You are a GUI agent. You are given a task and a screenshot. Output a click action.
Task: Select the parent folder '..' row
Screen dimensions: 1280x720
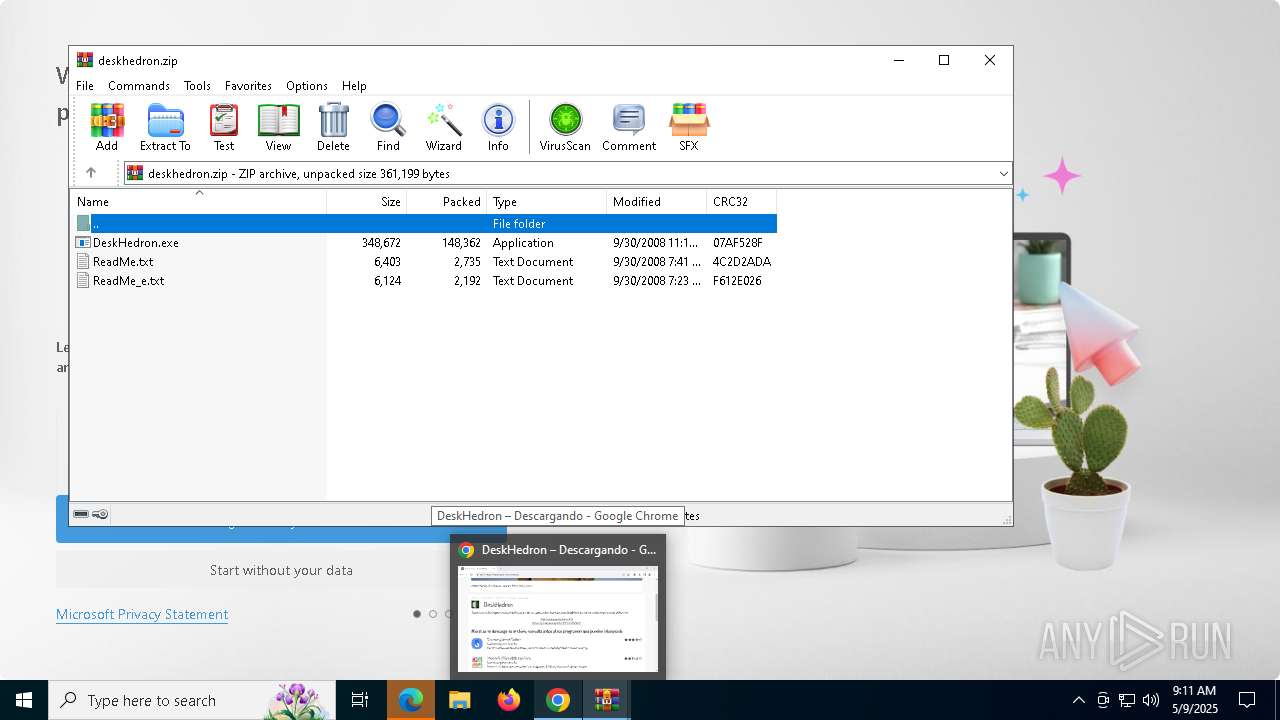tap(425, 224)
